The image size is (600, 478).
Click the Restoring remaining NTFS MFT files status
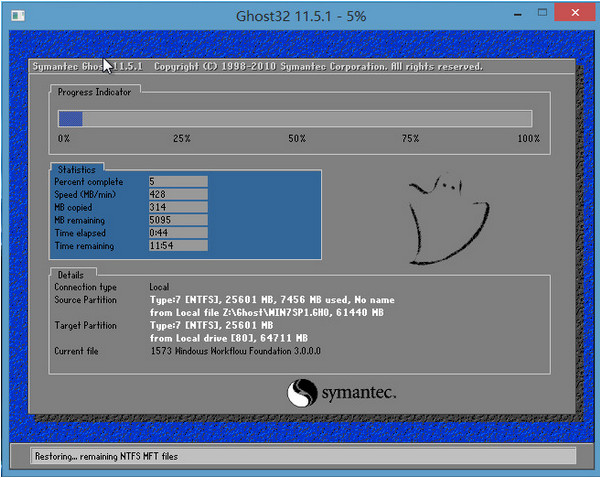click(x=106, y=456)
